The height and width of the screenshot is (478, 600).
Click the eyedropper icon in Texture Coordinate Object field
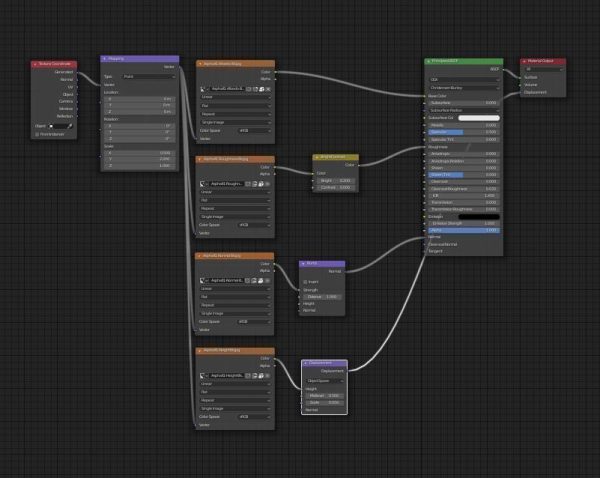tap(70, 126)
